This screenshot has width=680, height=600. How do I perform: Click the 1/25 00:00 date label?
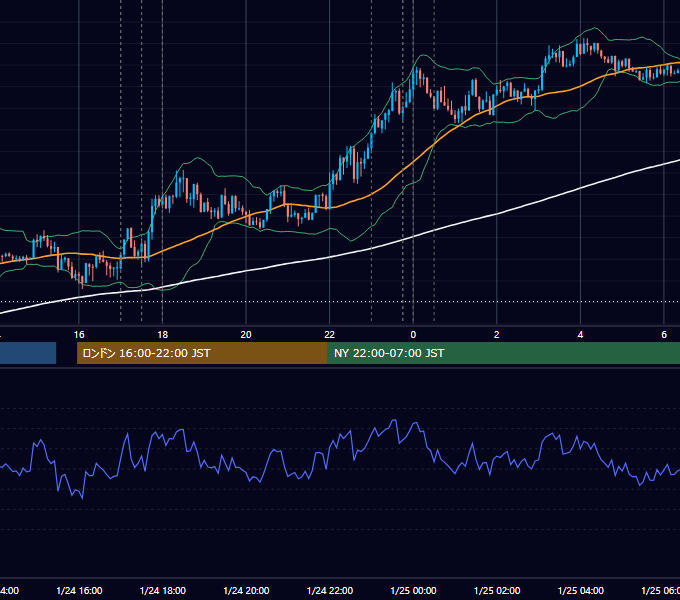[413, 591]
